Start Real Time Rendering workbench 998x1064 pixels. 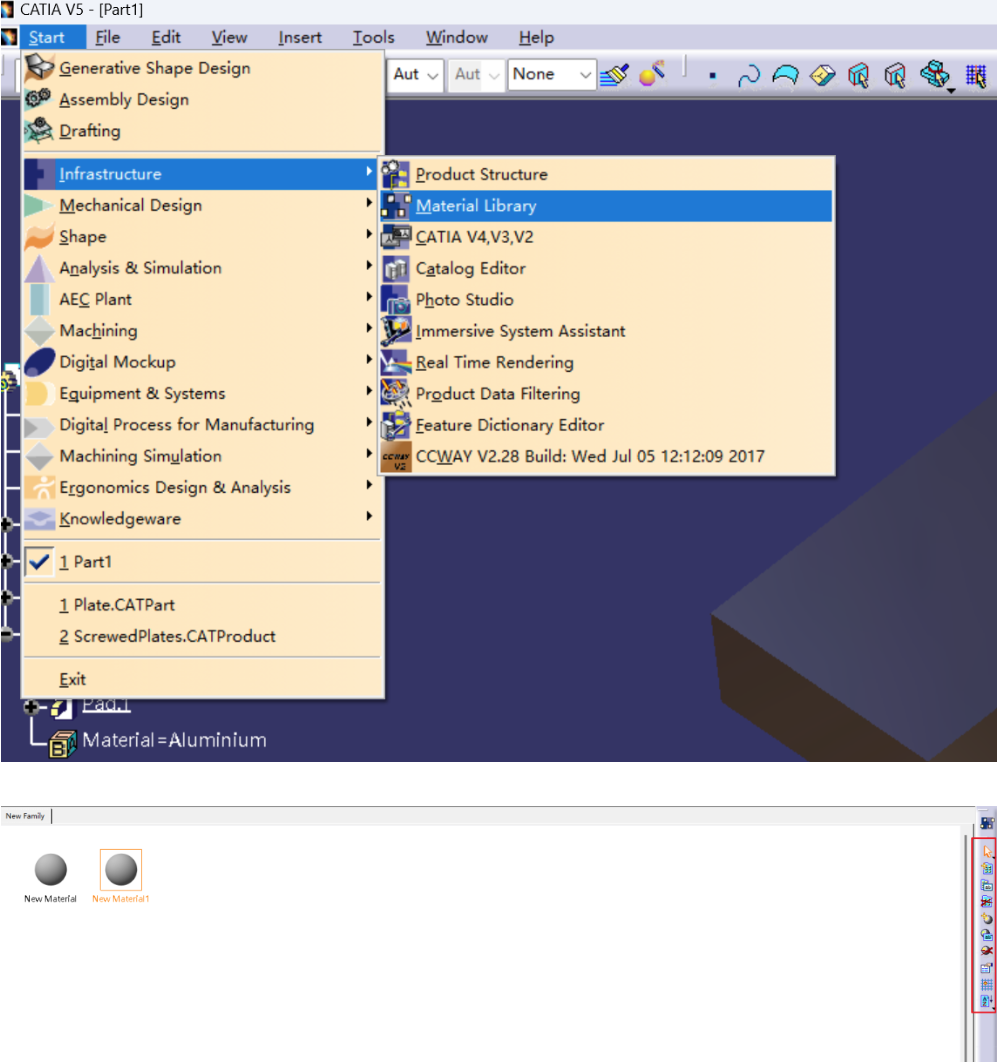[x=606, y=362]
